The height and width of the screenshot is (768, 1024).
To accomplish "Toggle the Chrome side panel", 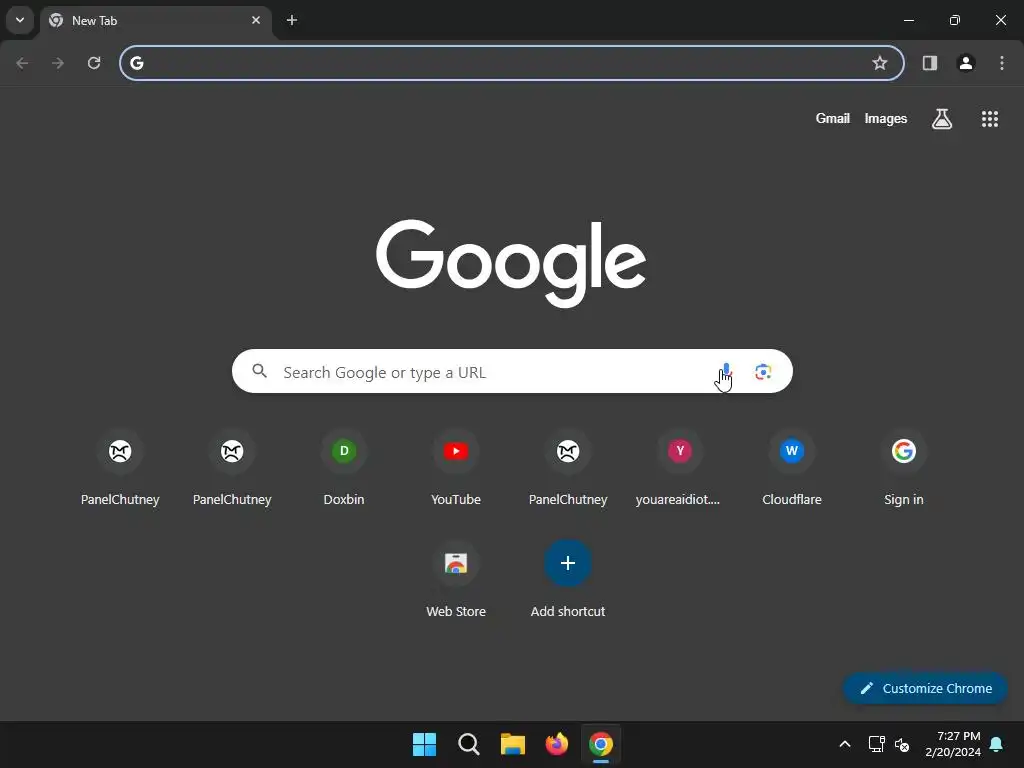I will point(930,63).
